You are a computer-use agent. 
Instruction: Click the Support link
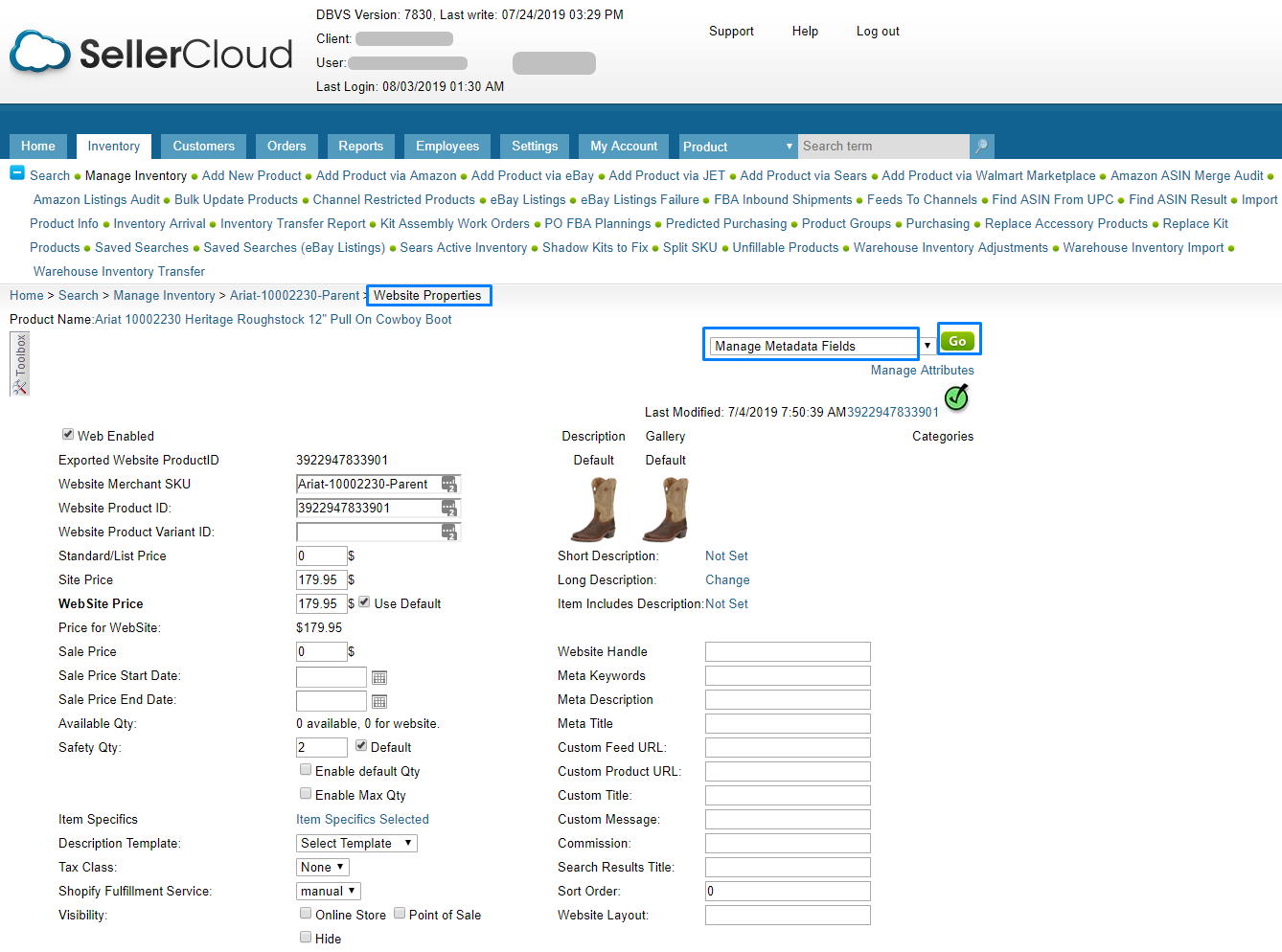(x=731, y=32)
